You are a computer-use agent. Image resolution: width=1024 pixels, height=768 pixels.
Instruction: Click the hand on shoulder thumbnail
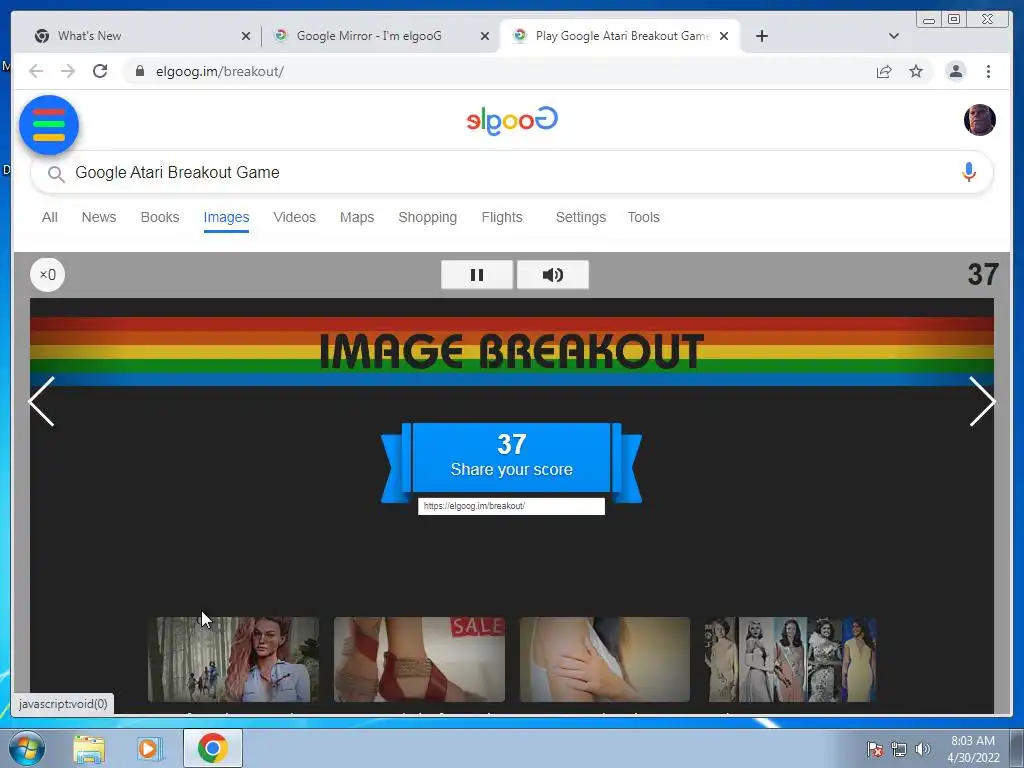605,660
